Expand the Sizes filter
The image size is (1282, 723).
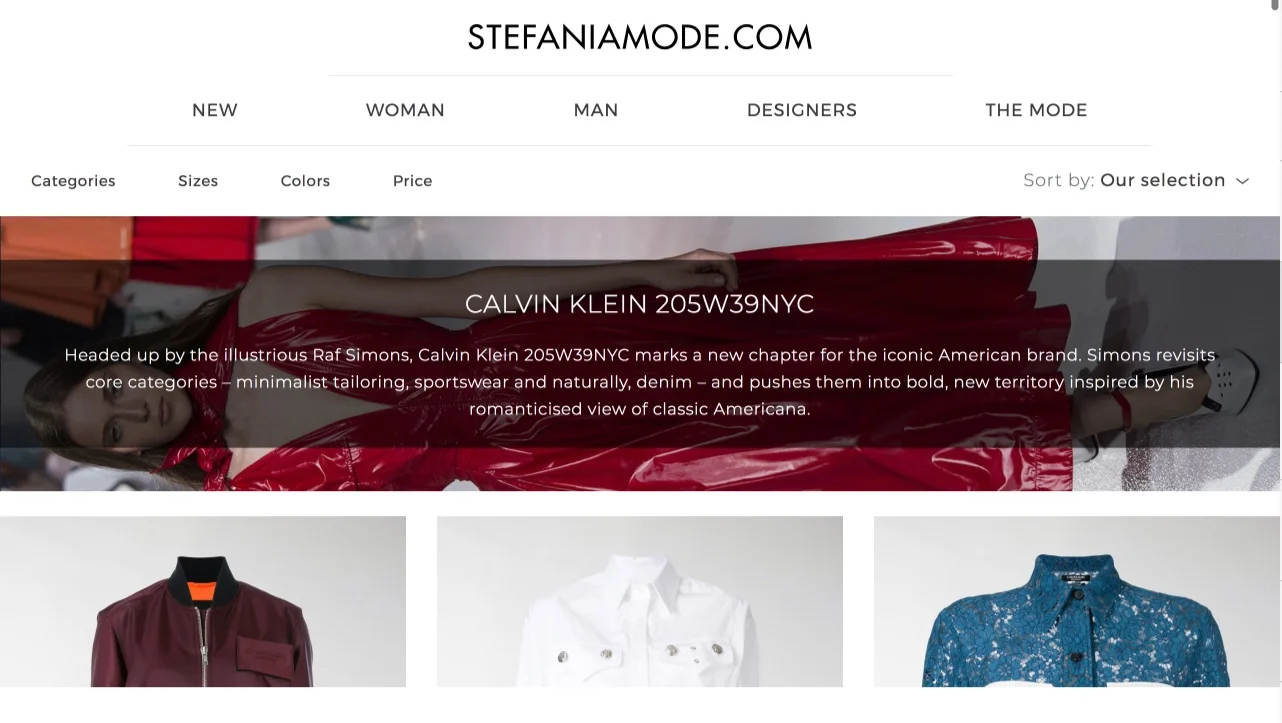(x=198, y=181)
